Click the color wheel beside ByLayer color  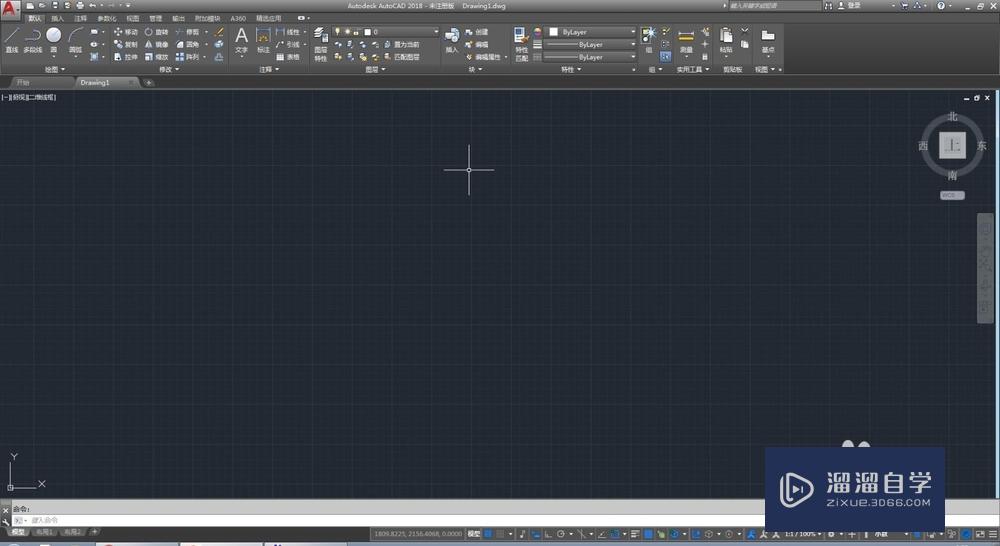[537, 32]
